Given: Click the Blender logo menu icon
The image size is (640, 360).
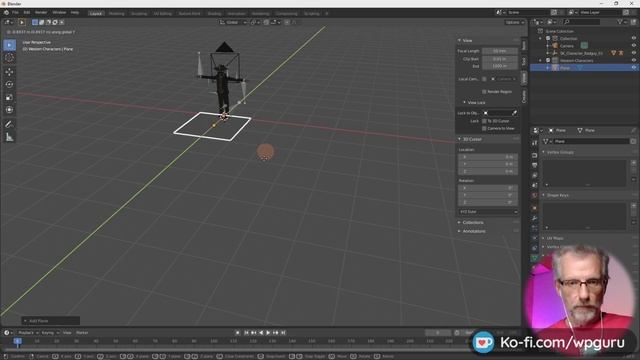Looking at the screenshot, I should click(6, 13).
